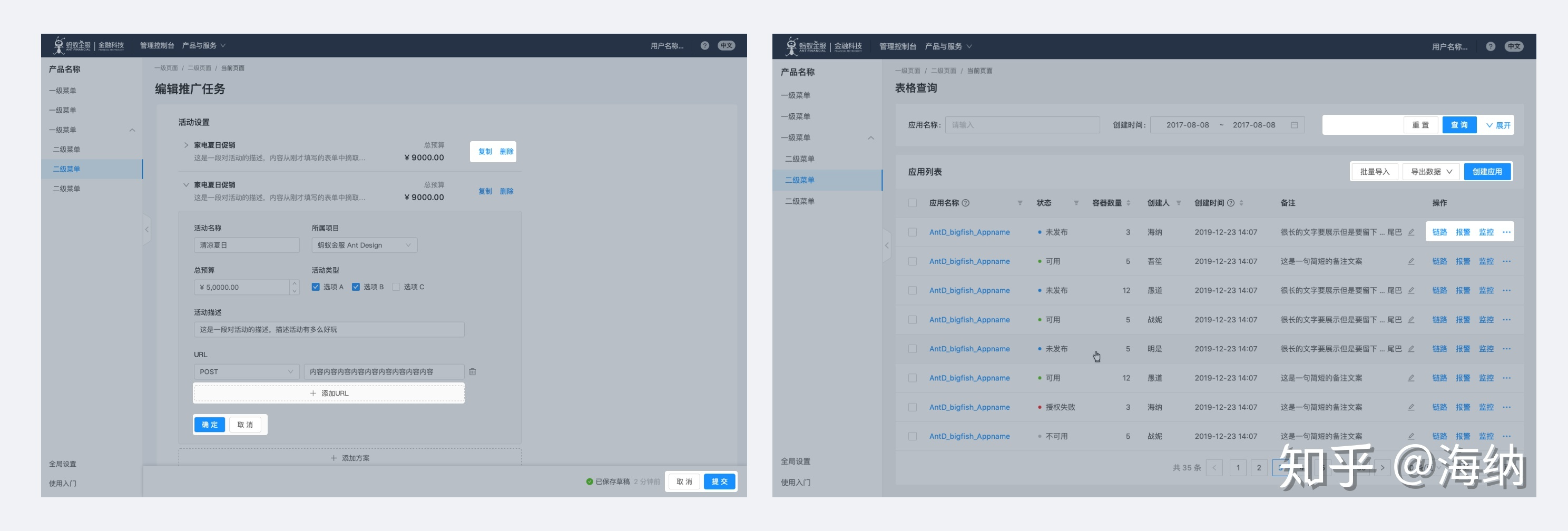The image size is (1568, 531).
Task: Go to the previous page arrow in pagination
Action: pyautogui.click(x=1214, y=468)
